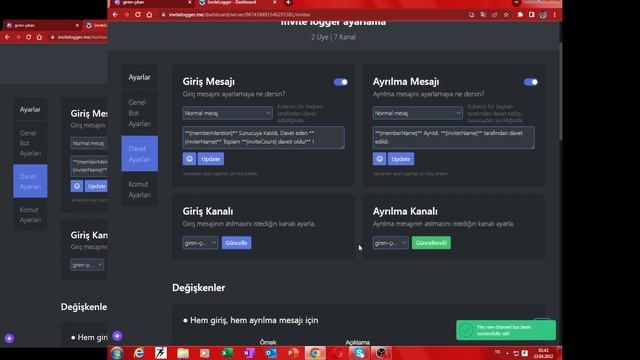Click the emoji button in the background window
This screenshot has width=640, height=360.
(x=77, y=186)
